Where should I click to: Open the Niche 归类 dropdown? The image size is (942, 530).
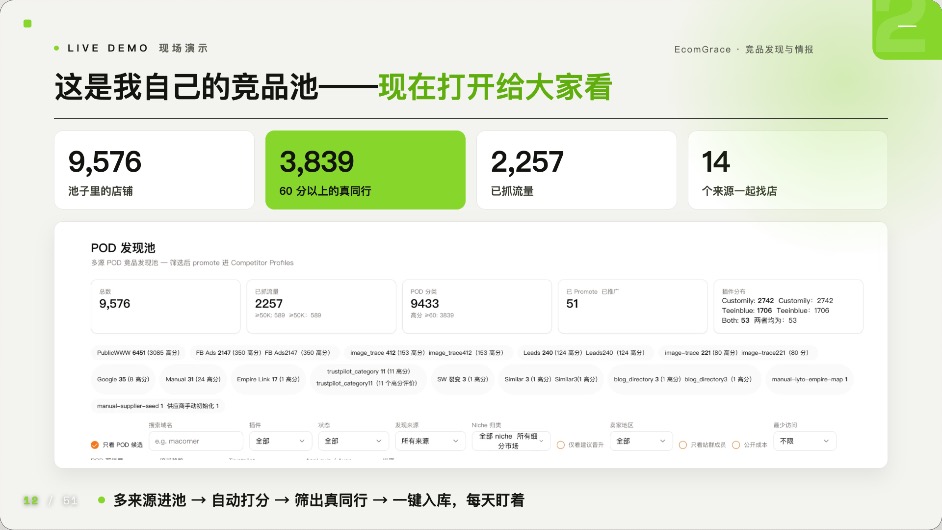click(x=511, y=441)
